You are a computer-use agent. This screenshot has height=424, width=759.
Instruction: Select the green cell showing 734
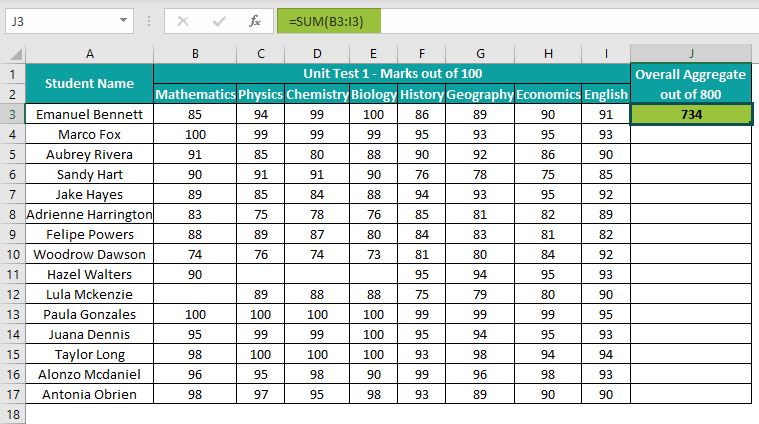pyautogui.click(x=691, y=114)
